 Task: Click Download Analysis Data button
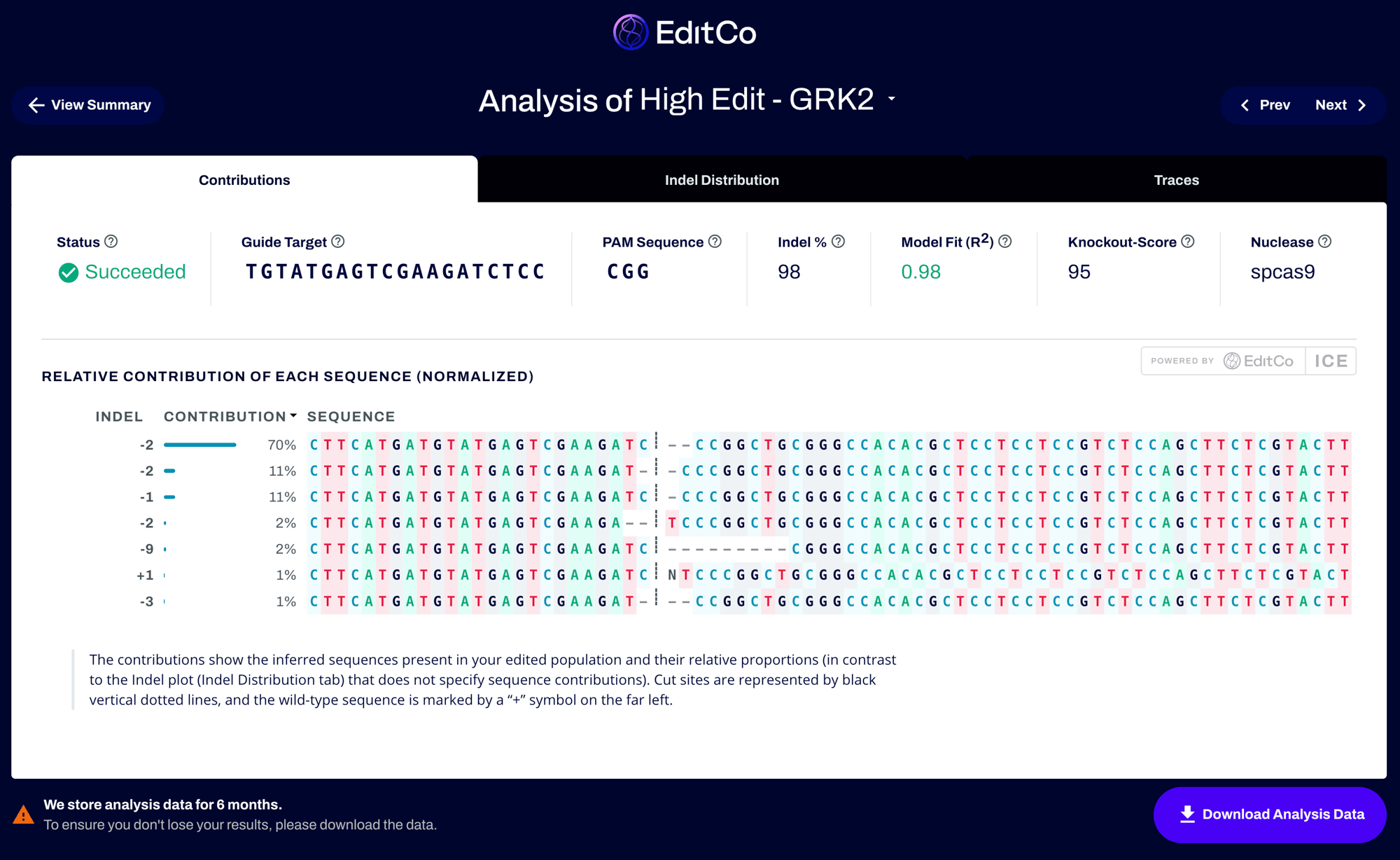click(x=1270, y=814)
